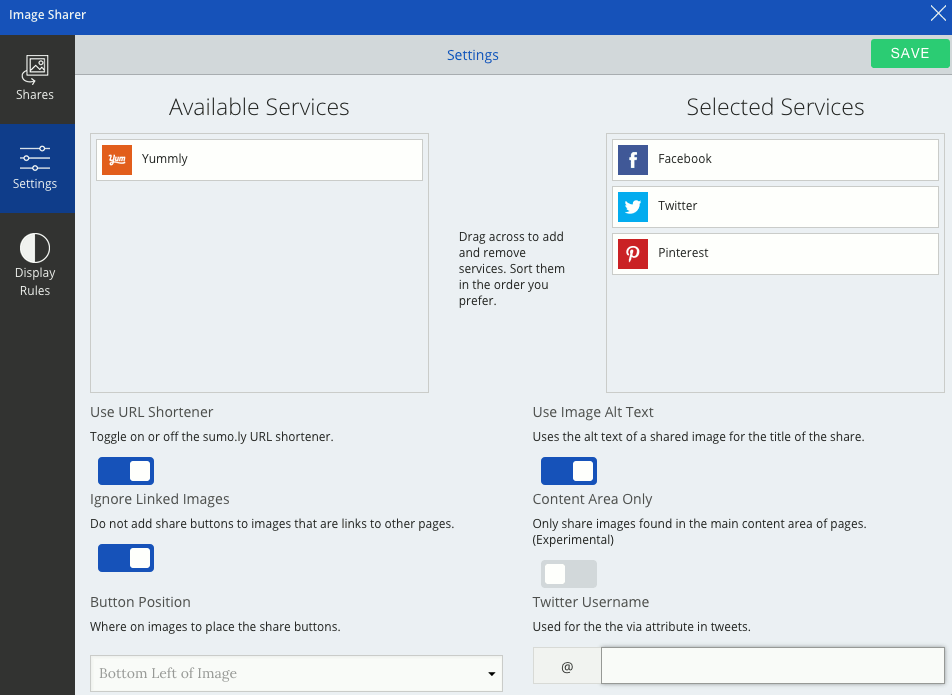
Task: Toggle off the Use URL Shortener switch
Action: pos(126,471)
